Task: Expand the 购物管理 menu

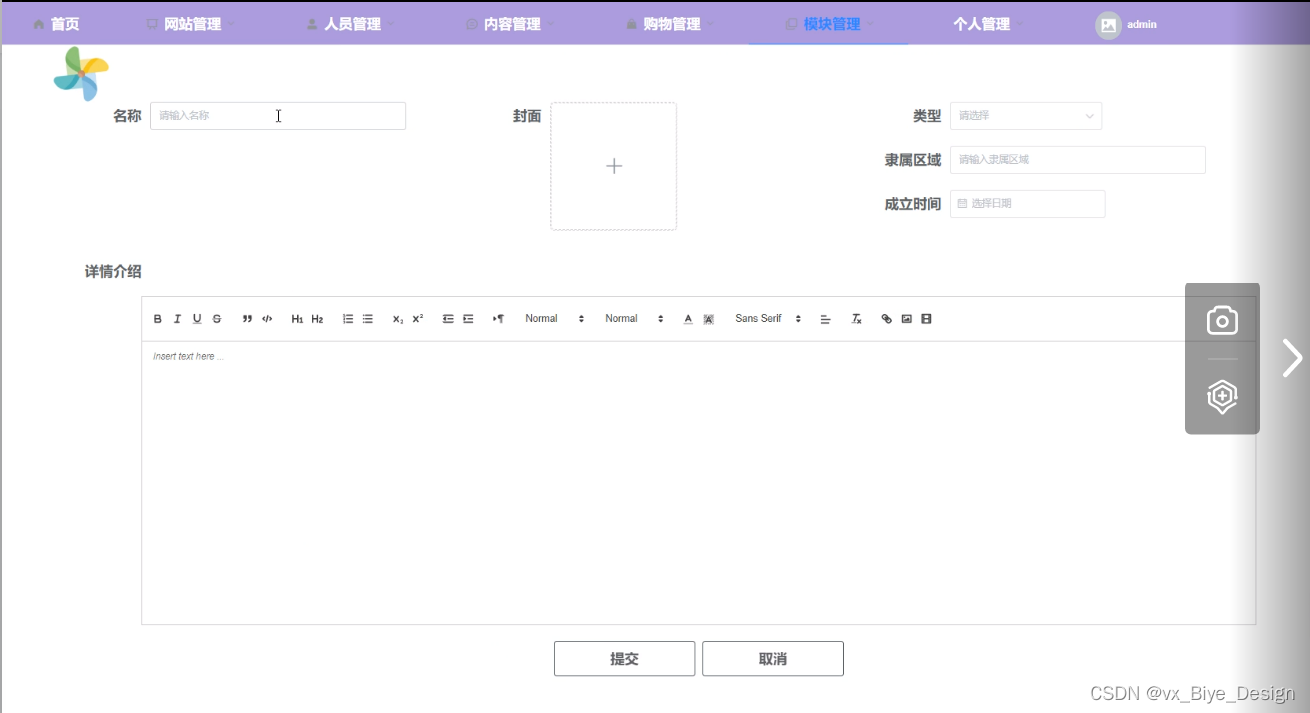Action: (x=670, y=24)
